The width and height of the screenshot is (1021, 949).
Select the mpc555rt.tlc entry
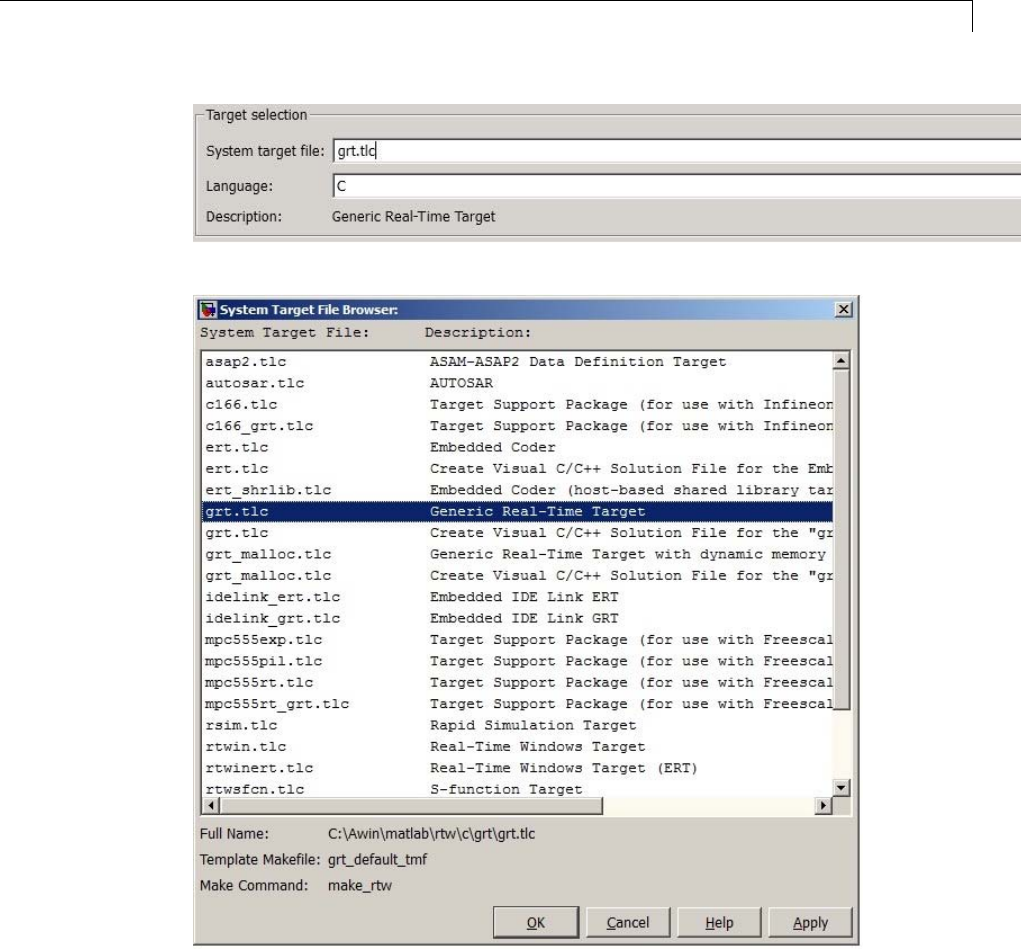click(x=518, y=683)
